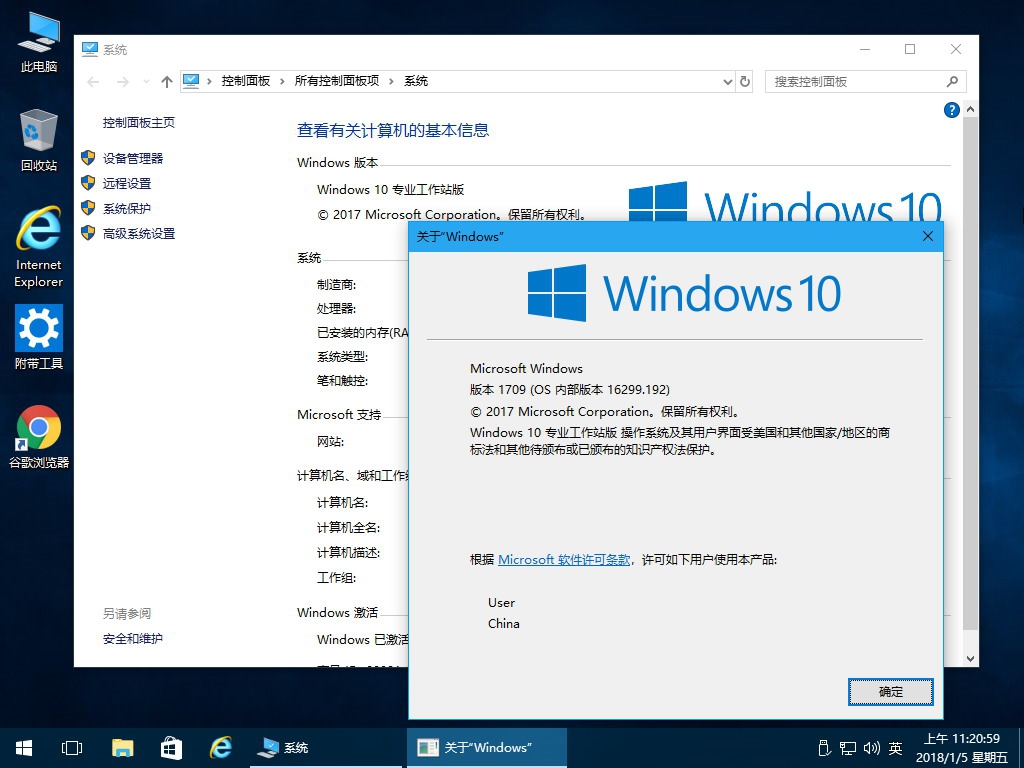Image resolution: width=1024 pixels, height=768 pixels.
Task: Click the 控制面板 breadcrumb
Action: coord(246,81)
